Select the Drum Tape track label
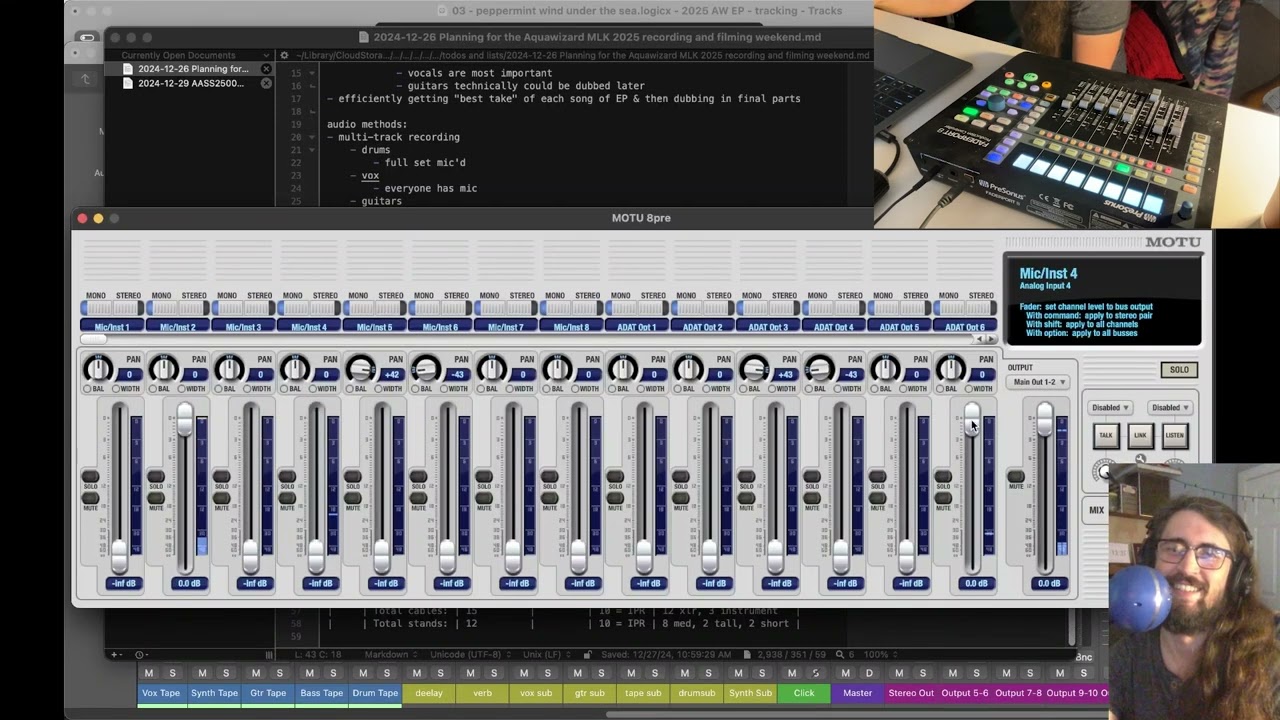 coord(375,693)
